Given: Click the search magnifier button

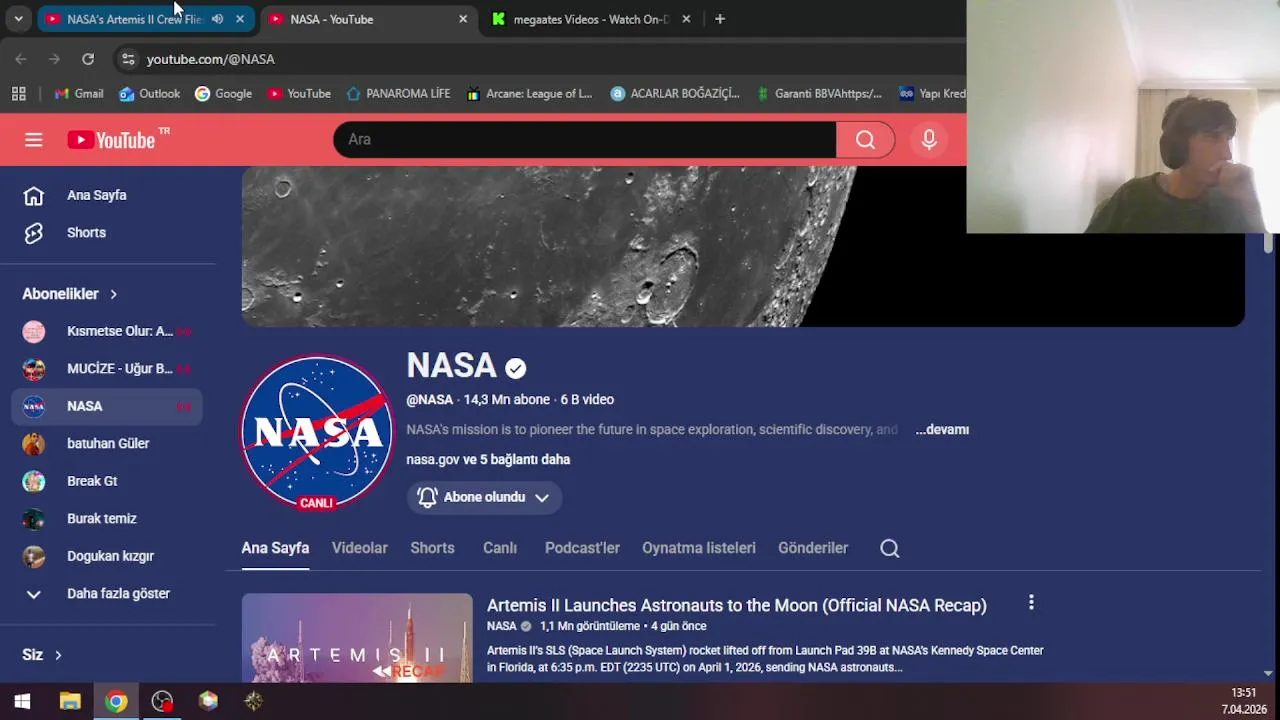Looking at the screenshot, I should pos(865,140).
